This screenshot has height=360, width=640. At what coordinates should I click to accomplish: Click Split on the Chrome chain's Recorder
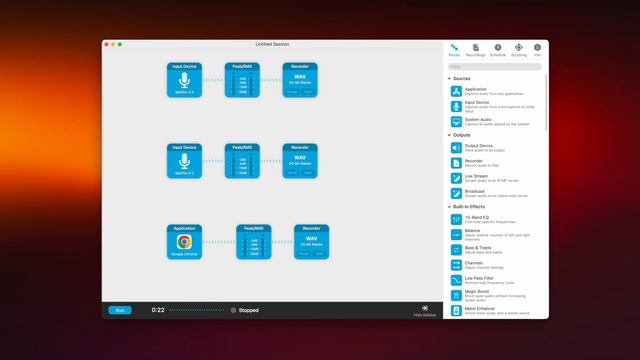click(320, 254)
